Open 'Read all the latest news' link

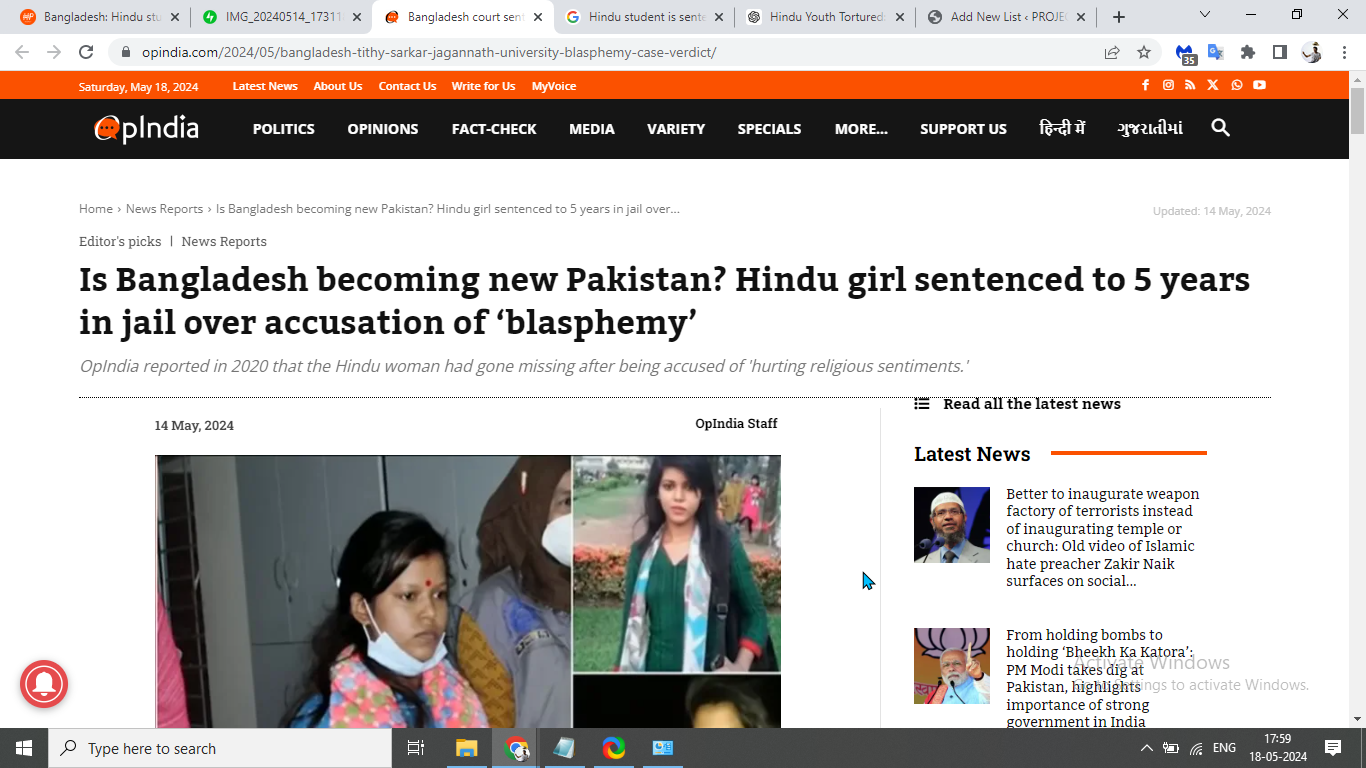click(x=1032, y=404)
